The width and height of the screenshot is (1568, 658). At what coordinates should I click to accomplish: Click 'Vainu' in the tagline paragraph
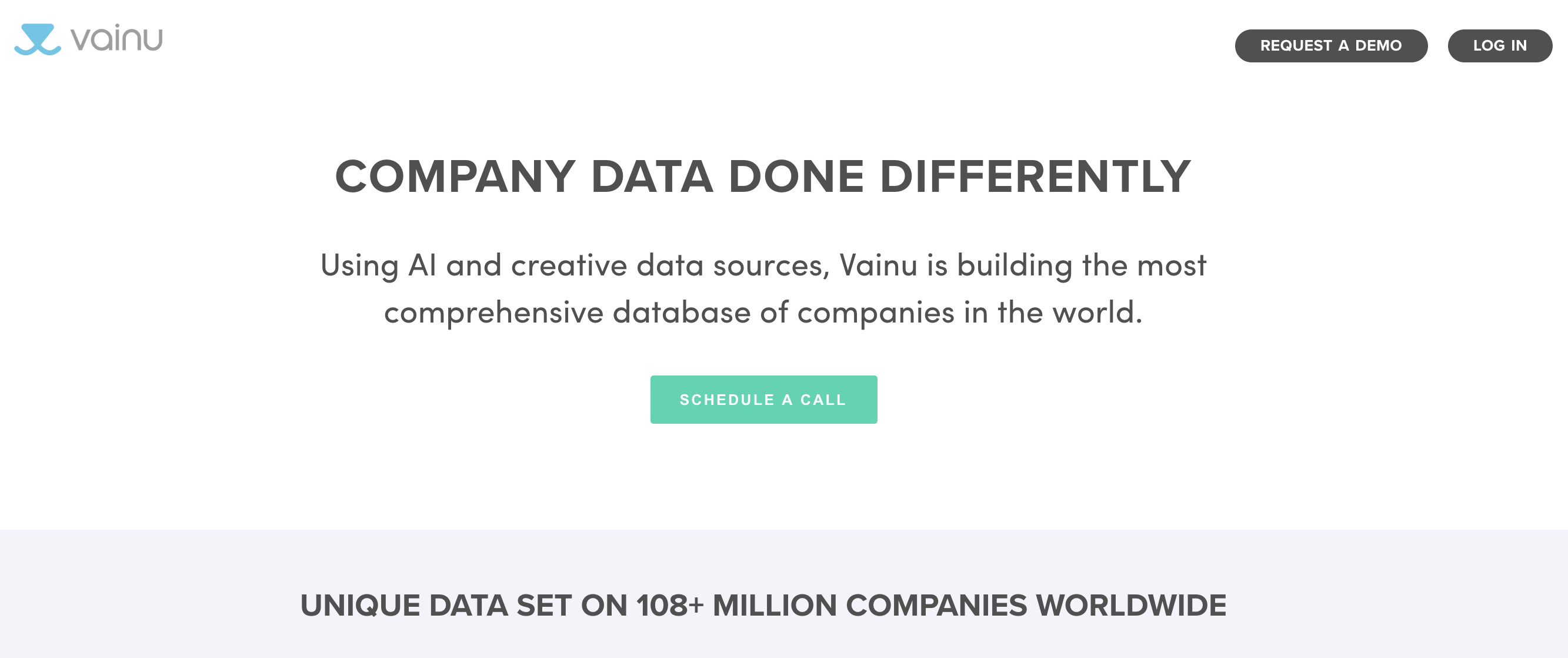[x=878, y=265]
